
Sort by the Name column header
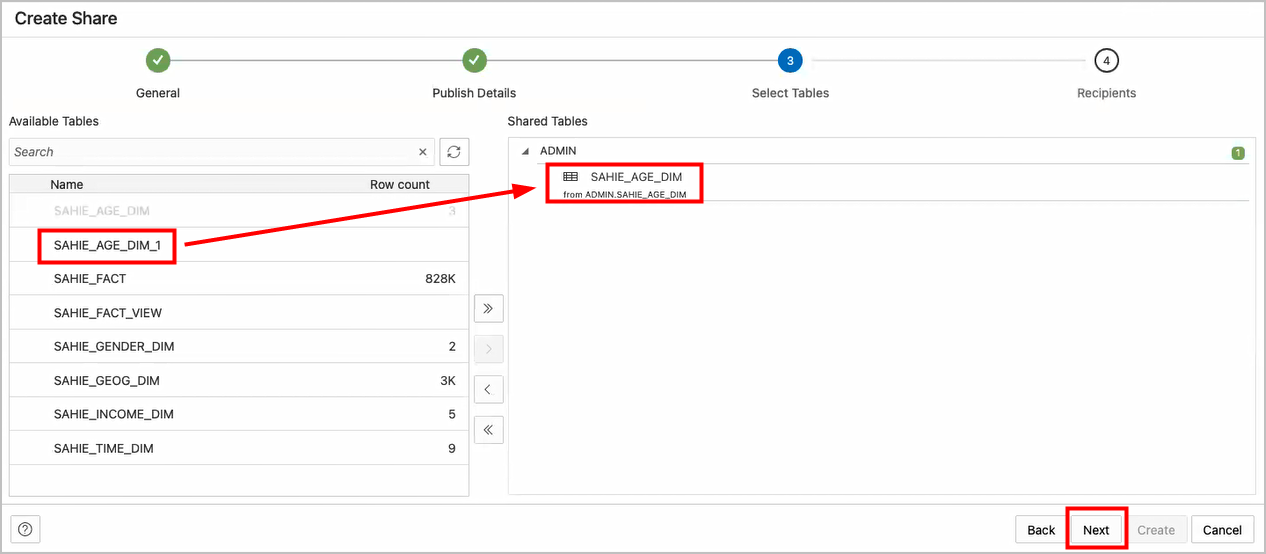point(67,184)
